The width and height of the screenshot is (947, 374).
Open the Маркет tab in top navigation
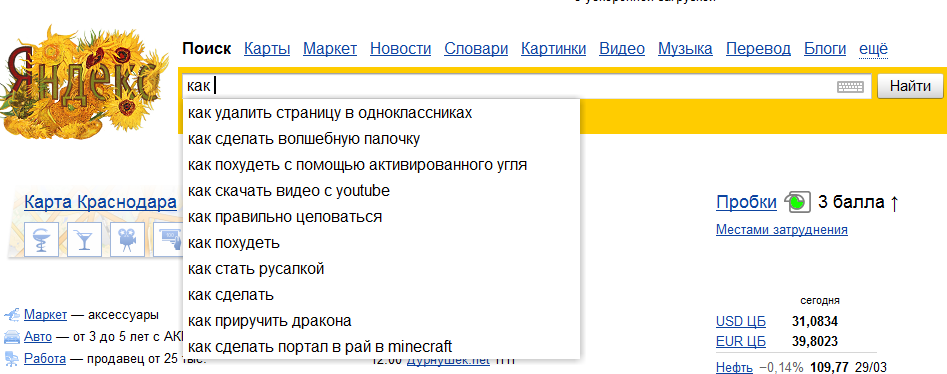[x=330, y=49]
